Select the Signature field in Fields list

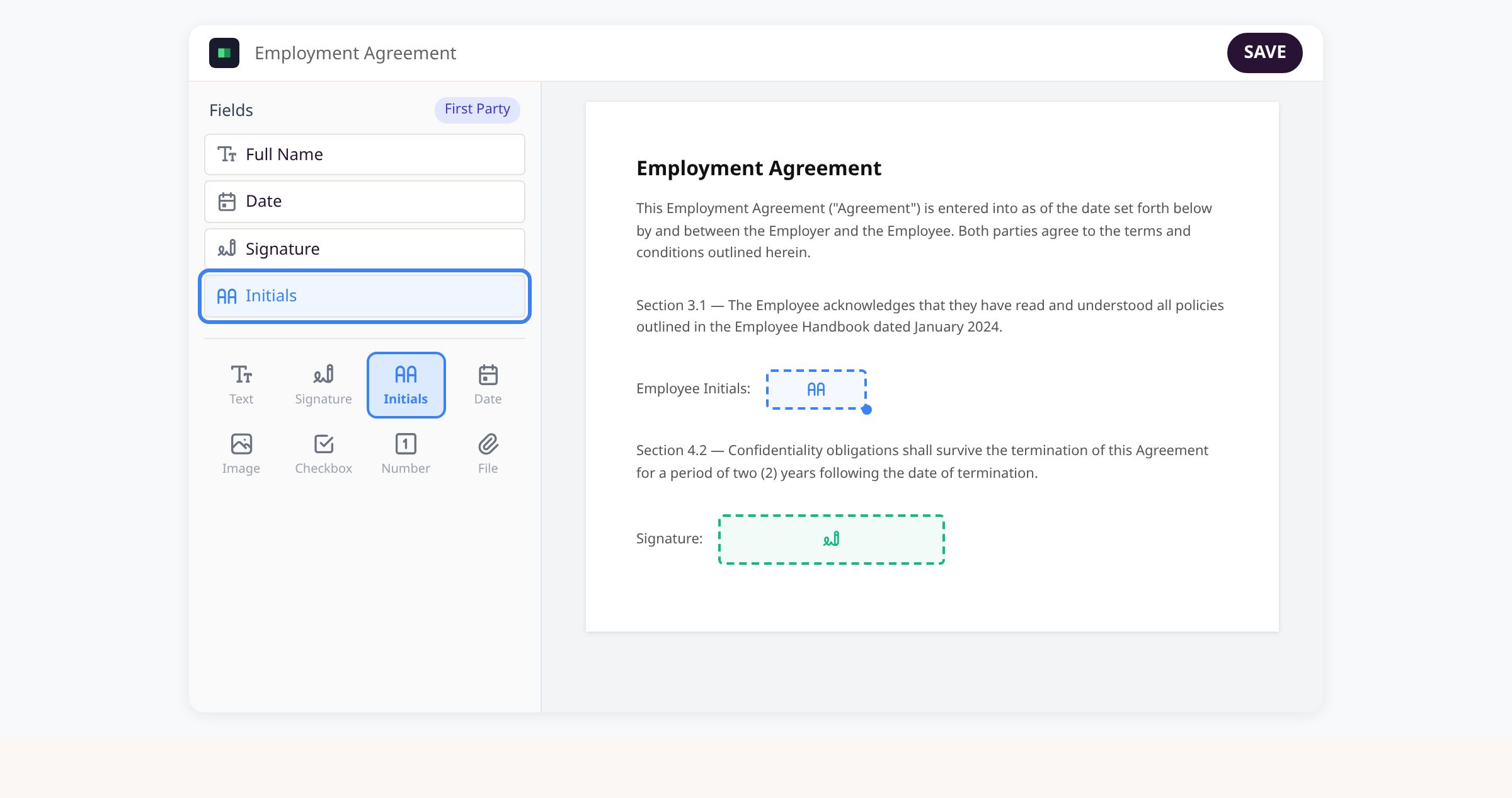[365, 249]
